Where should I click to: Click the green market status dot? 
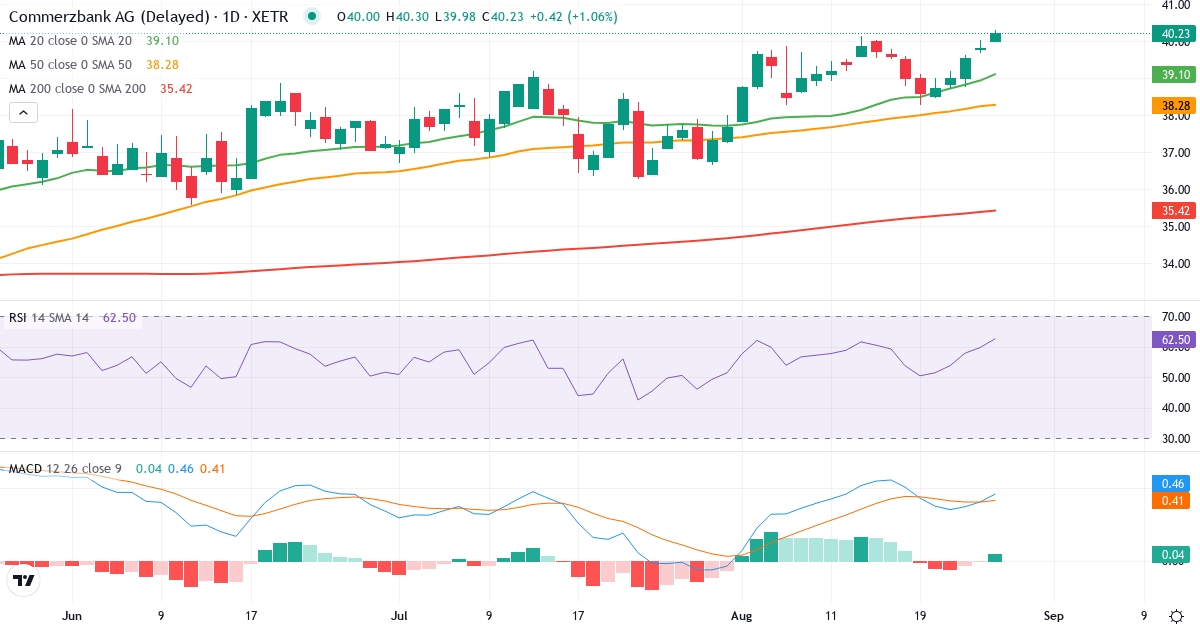pyautogui.click(x=313, y=17)
